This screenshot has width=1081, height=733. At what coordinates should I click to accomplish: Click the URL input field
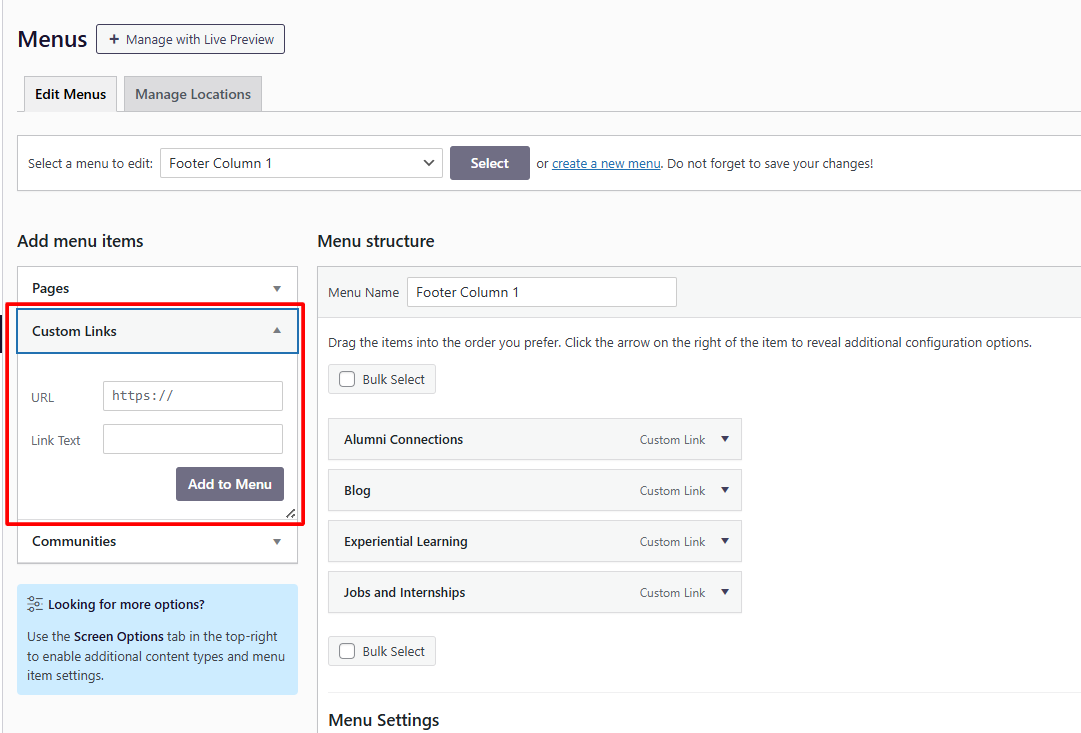(x=193, y=396)
